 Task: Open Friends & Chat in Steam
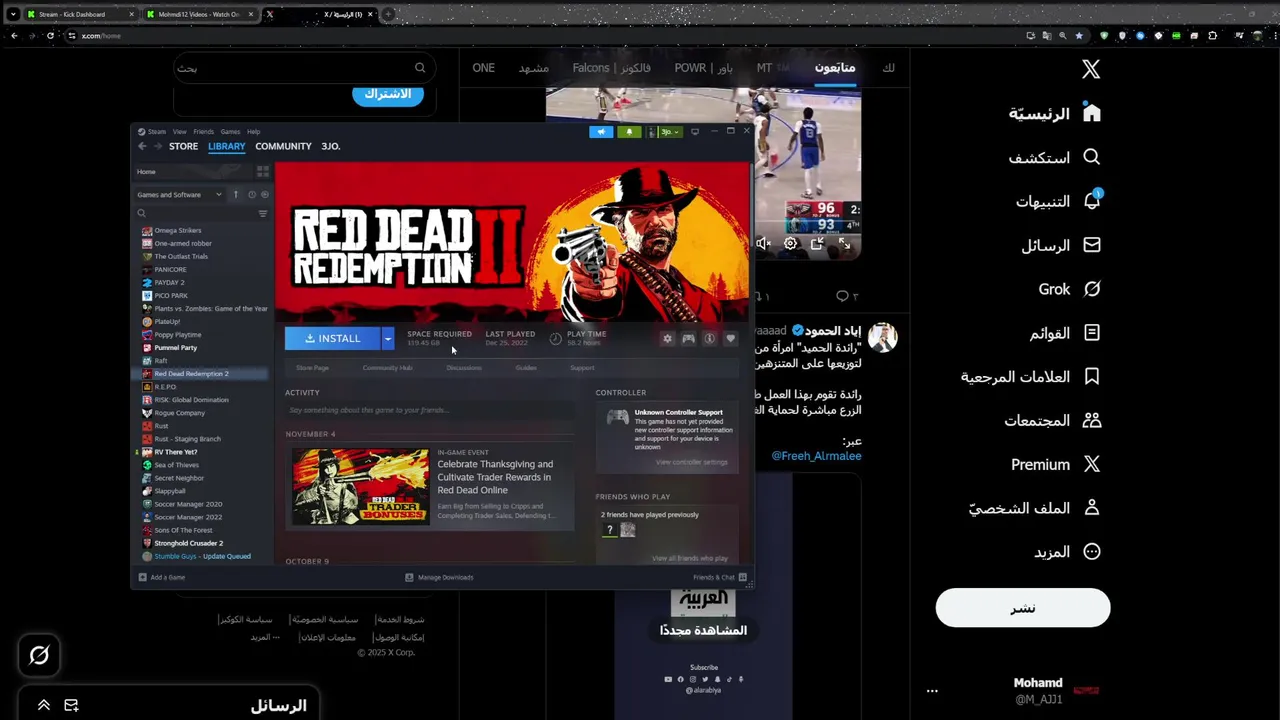[x=720, y=577]
